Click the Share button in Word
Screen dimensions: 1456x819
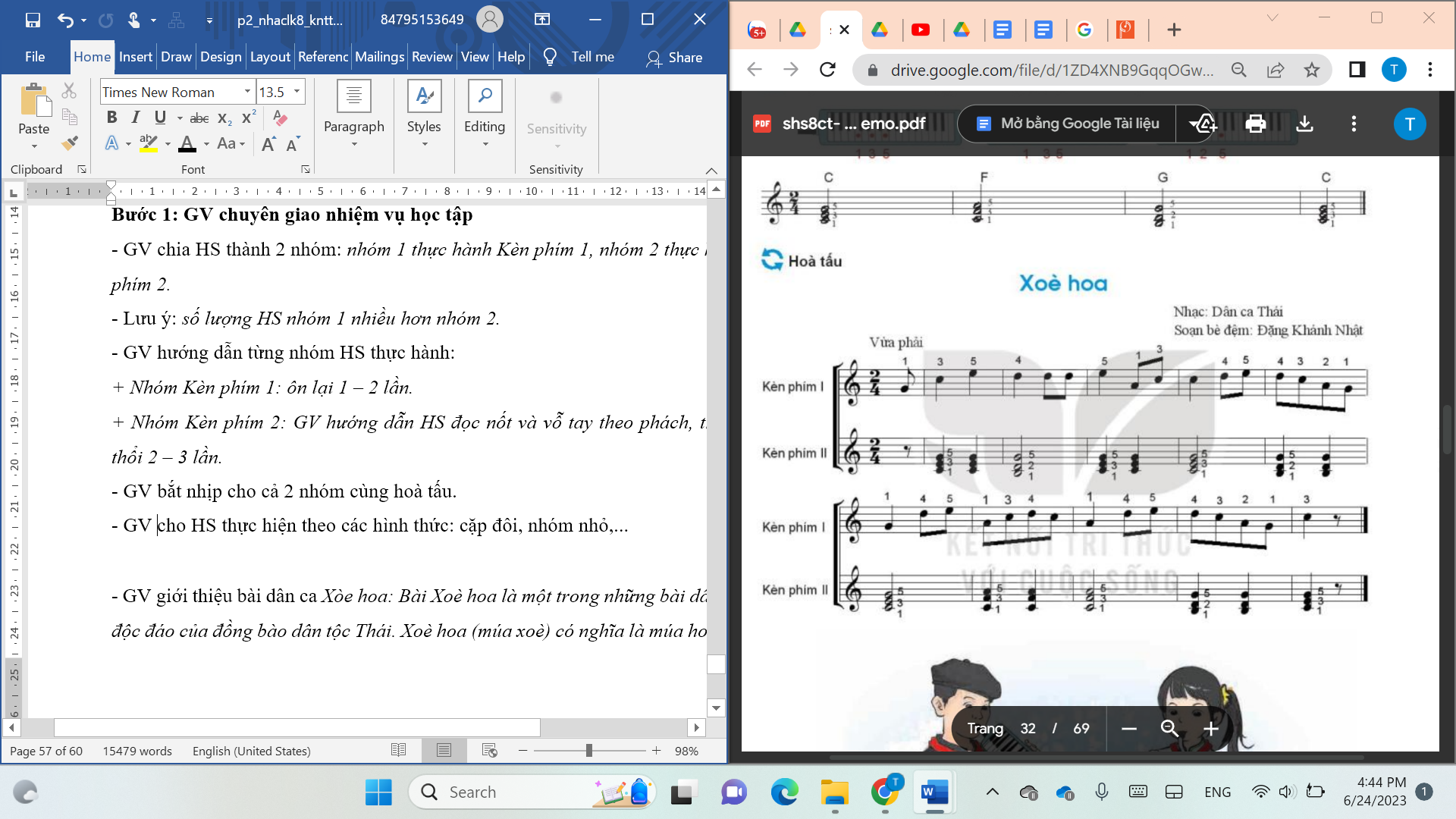point(674,58)
